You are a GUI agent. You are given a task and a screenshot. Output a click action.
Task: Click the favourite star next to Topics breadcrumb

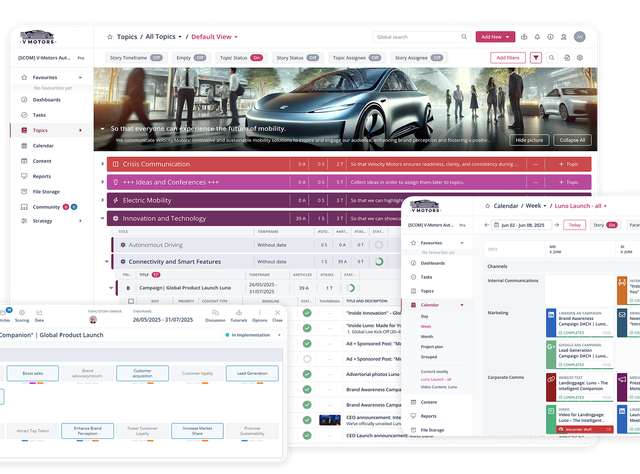click(110, 37)
